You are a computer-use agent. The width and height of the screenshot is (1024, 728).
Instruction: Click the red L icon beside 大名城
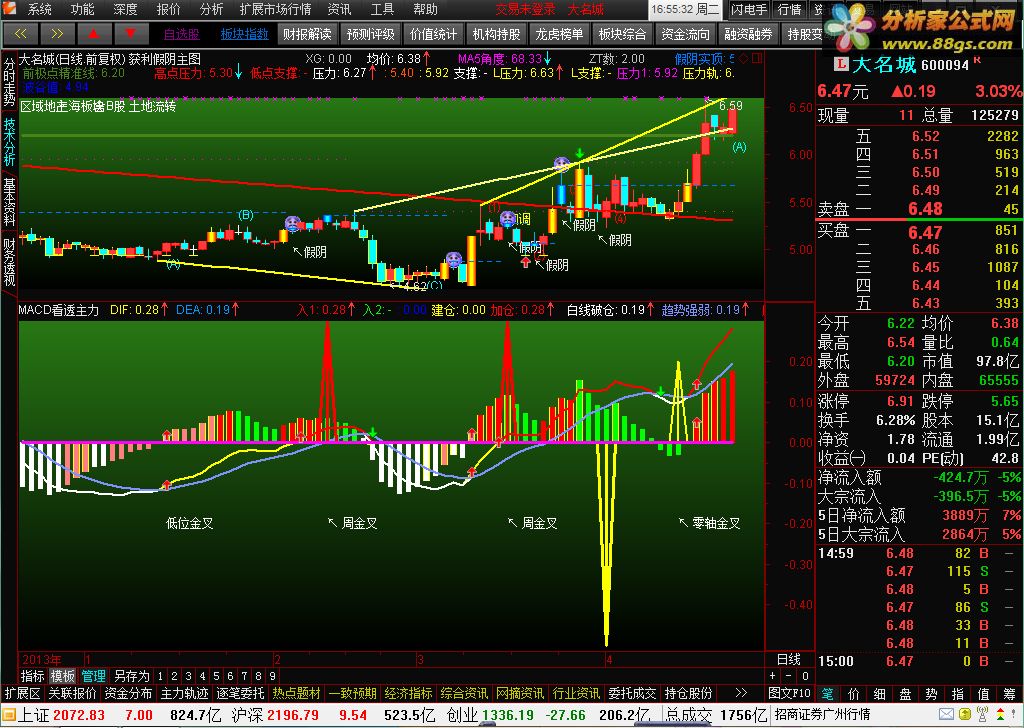841,65
